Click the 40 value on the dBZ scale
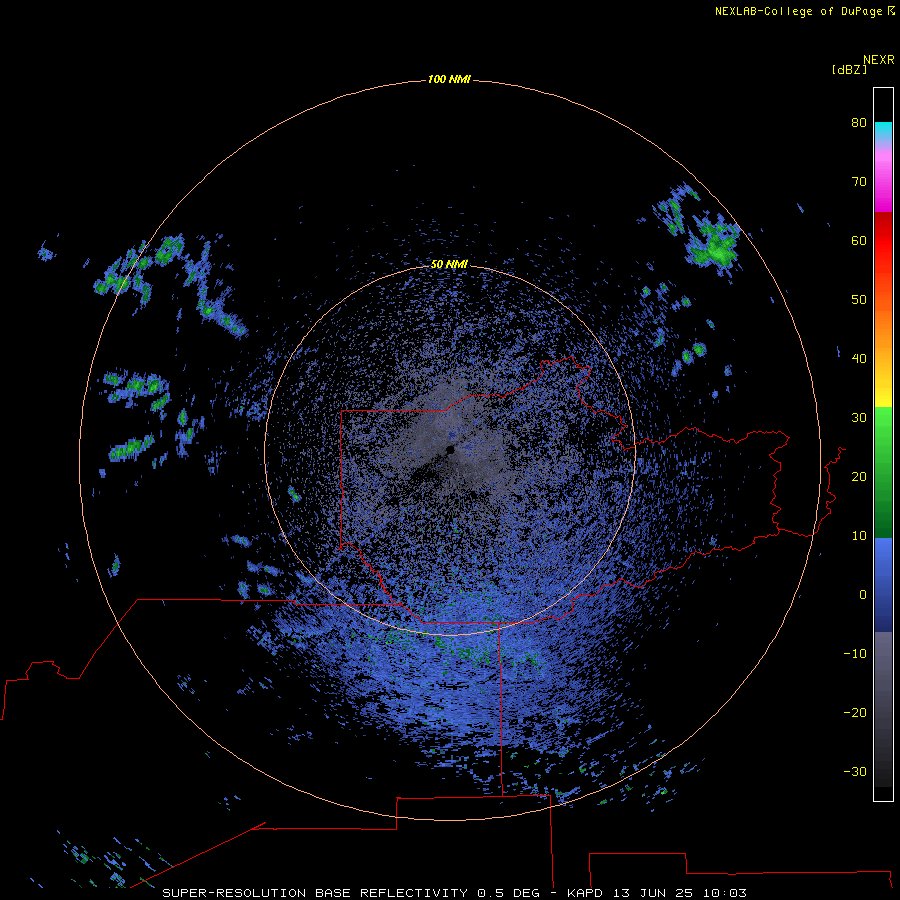The width and height of the screenshot is (900, 900). [859, 359]
